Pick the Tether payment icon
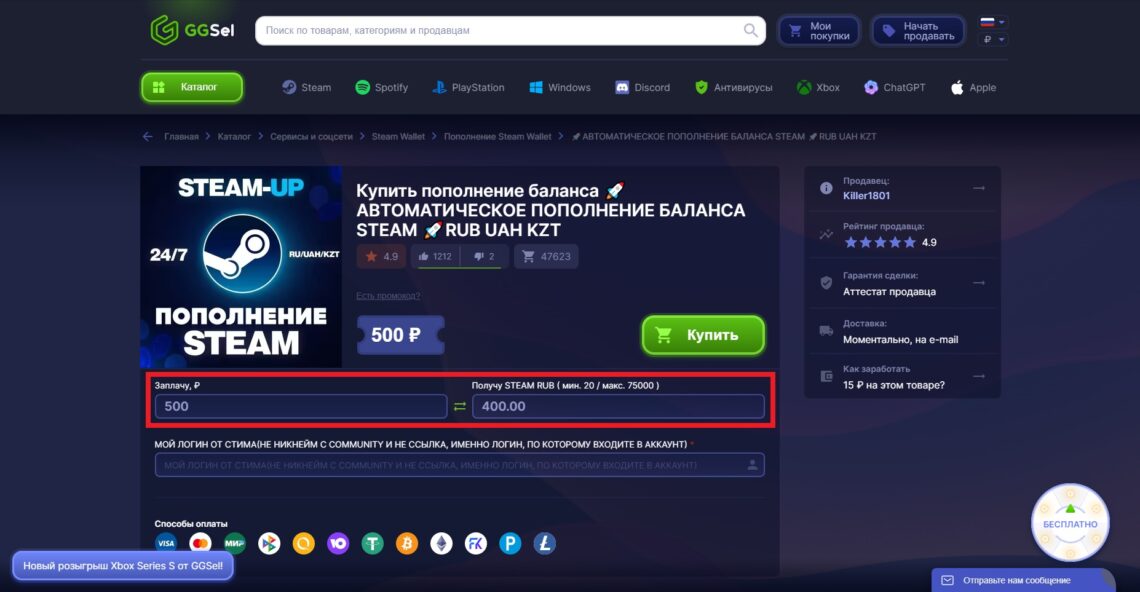The height and width of the screenshot is (592, 1140). 372,543
